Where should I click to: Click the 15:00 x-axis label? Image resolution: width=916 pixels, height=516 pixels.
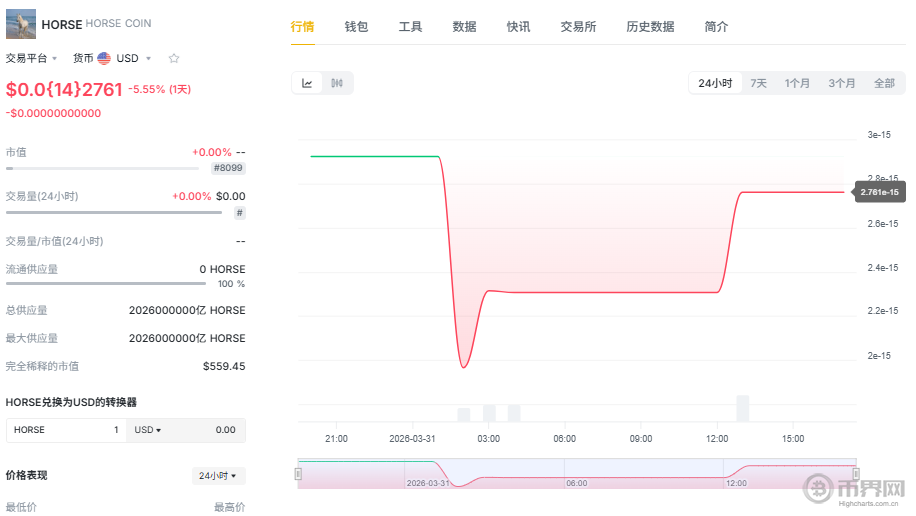[793, 439]
